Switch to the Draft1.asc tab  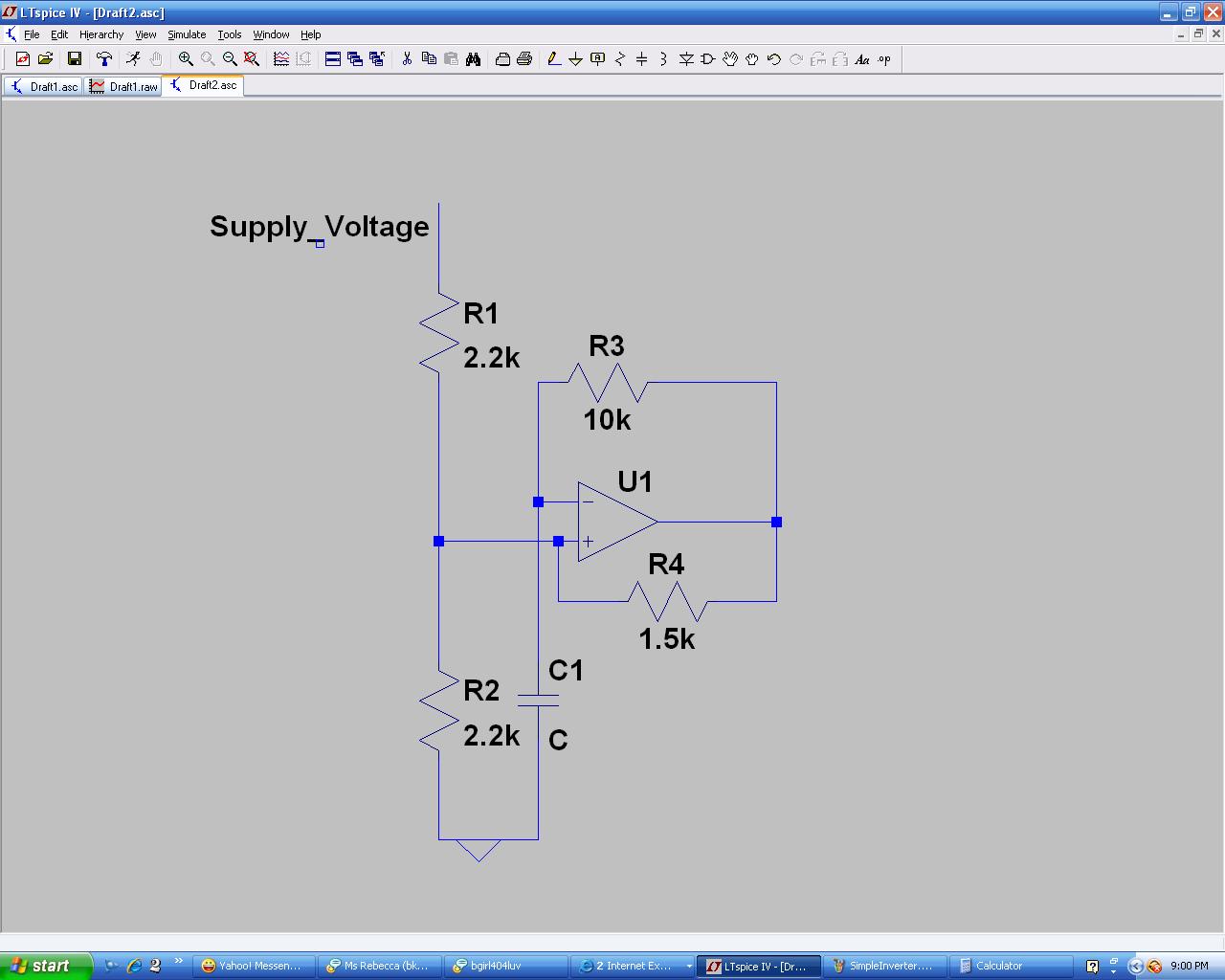click(x=44, y=86)
